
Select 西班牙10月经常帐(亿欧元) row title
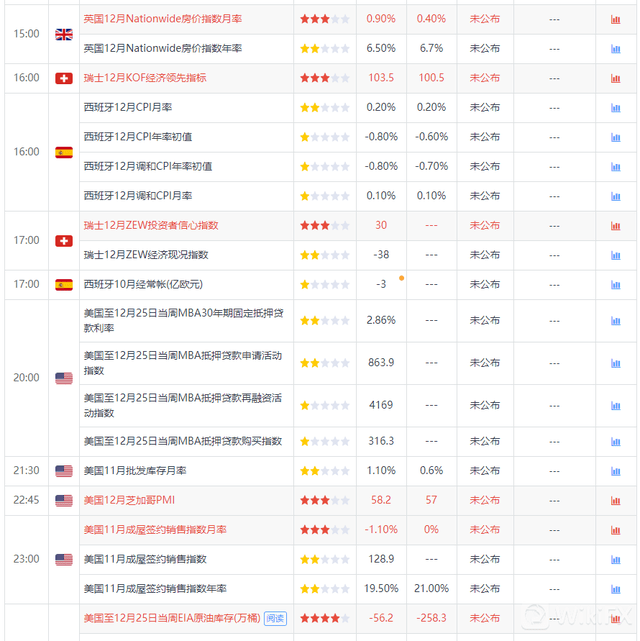(143, 284)
